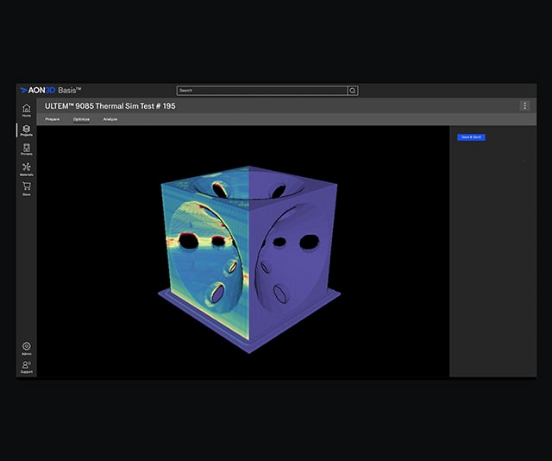Open the Store shopping cart icon
Screen dimensions: 552x461
click(26, 188)
